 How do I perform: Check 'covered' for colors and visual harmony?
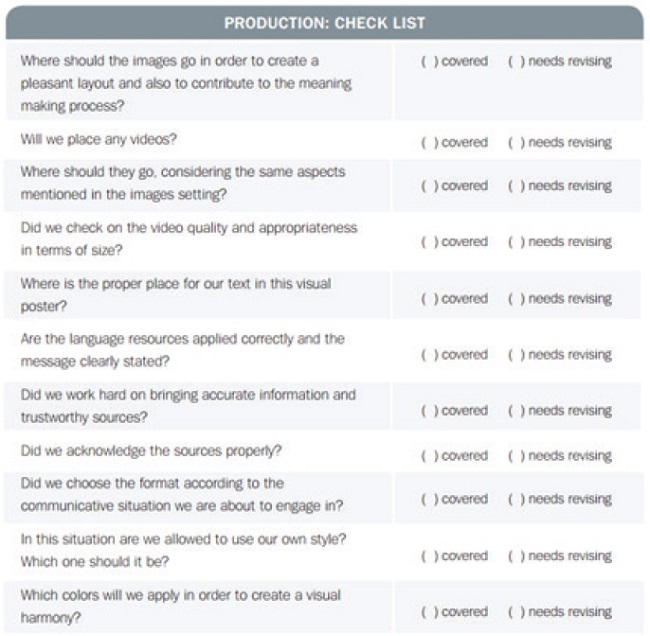(426, 612)
